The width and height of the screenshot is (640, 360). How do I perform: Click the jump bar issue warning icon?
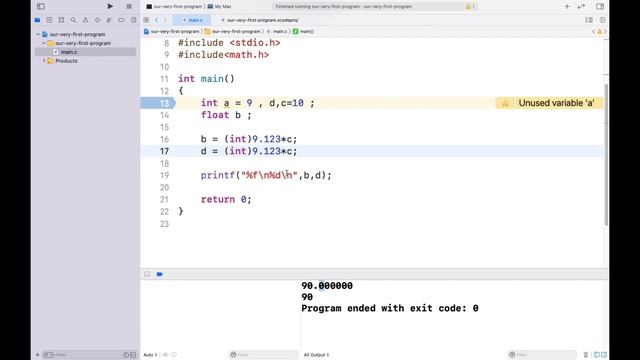point(600,31)
